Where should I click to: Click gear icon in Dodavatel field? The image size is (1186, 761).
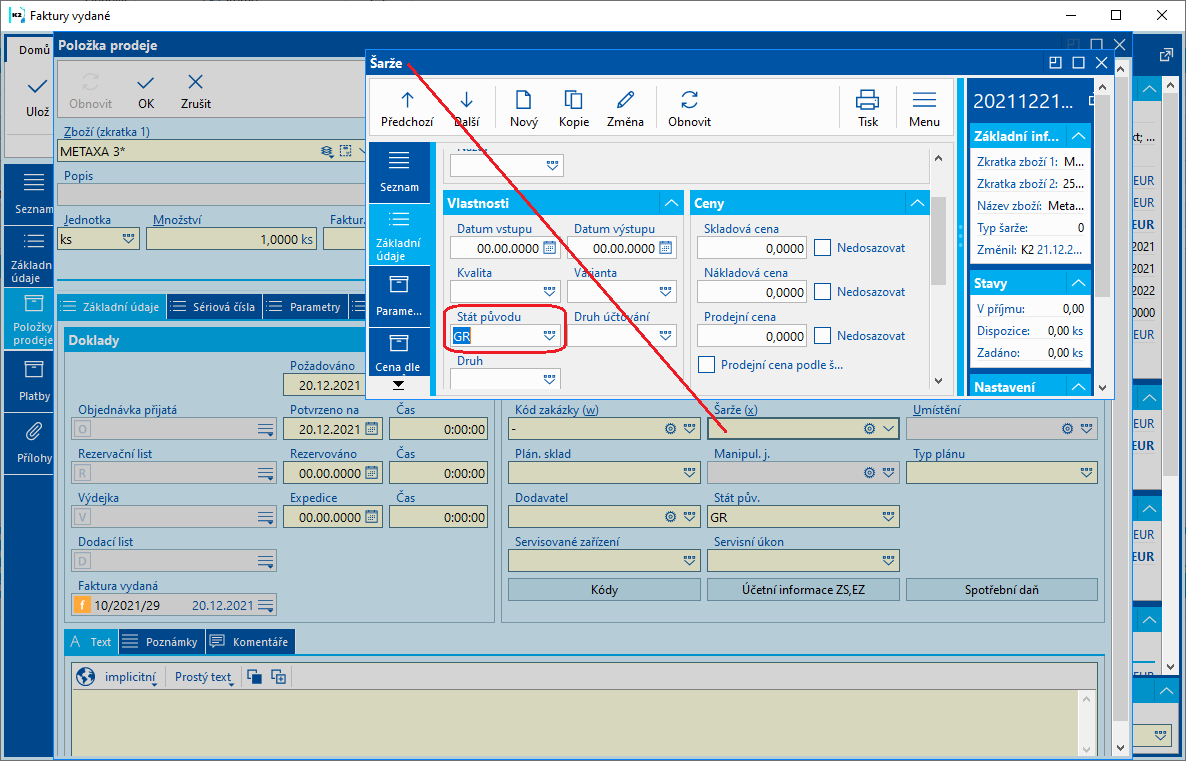click(670, 517)
